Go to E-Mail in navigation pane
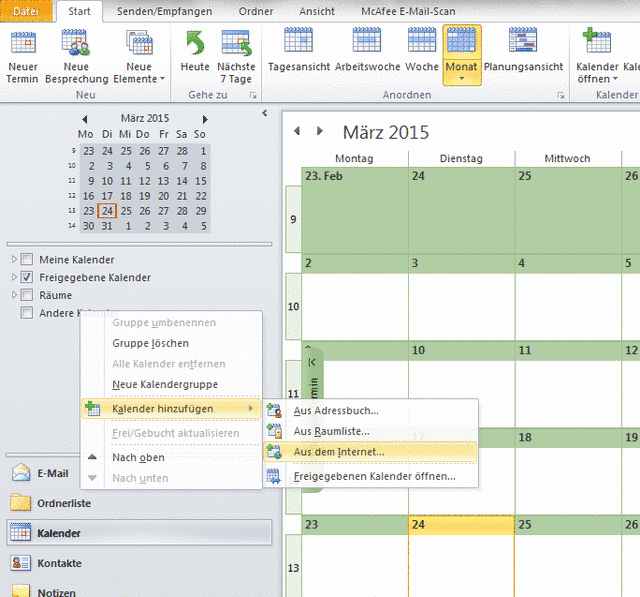Viewport: 640px width, 597px height. click(x=52, y=473)
